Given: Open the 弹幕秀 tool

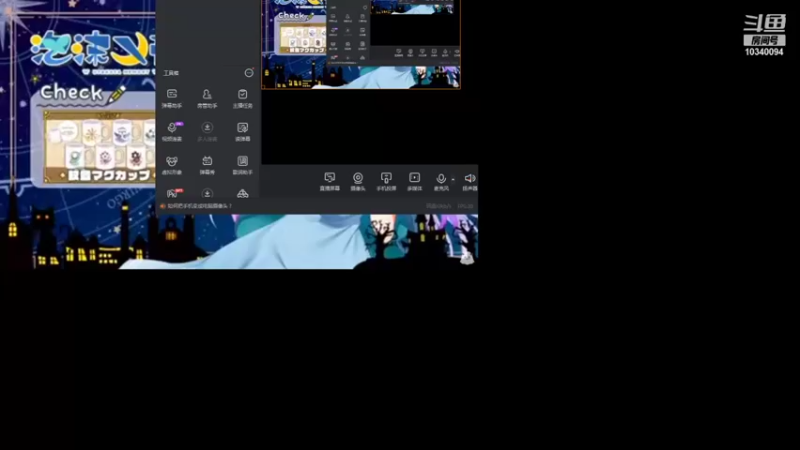Looking at the screenshot, I should tap(207, 165).
